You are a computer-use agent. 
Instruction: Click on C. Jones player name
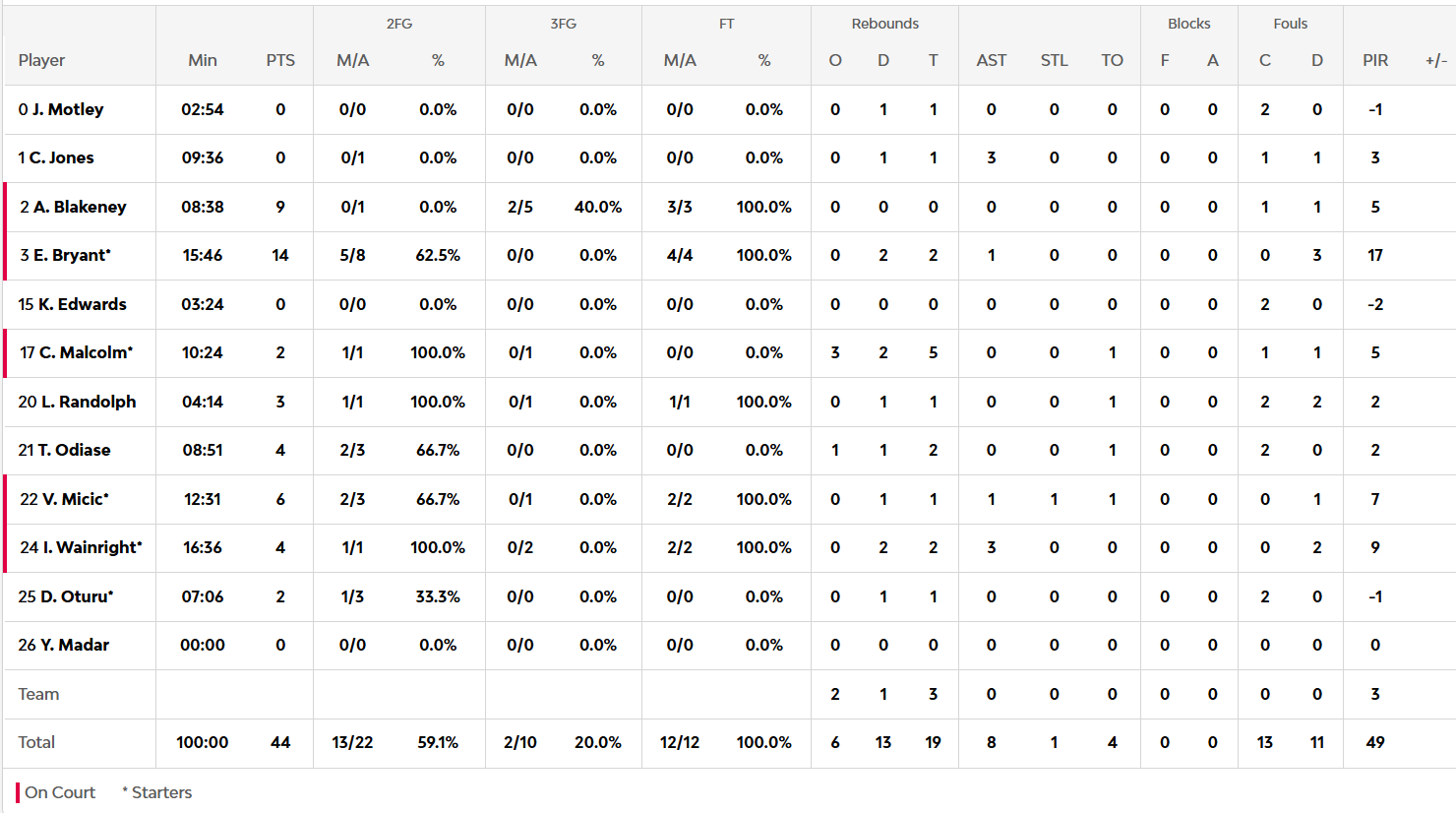pyautogui.click(x=61, y=157)
